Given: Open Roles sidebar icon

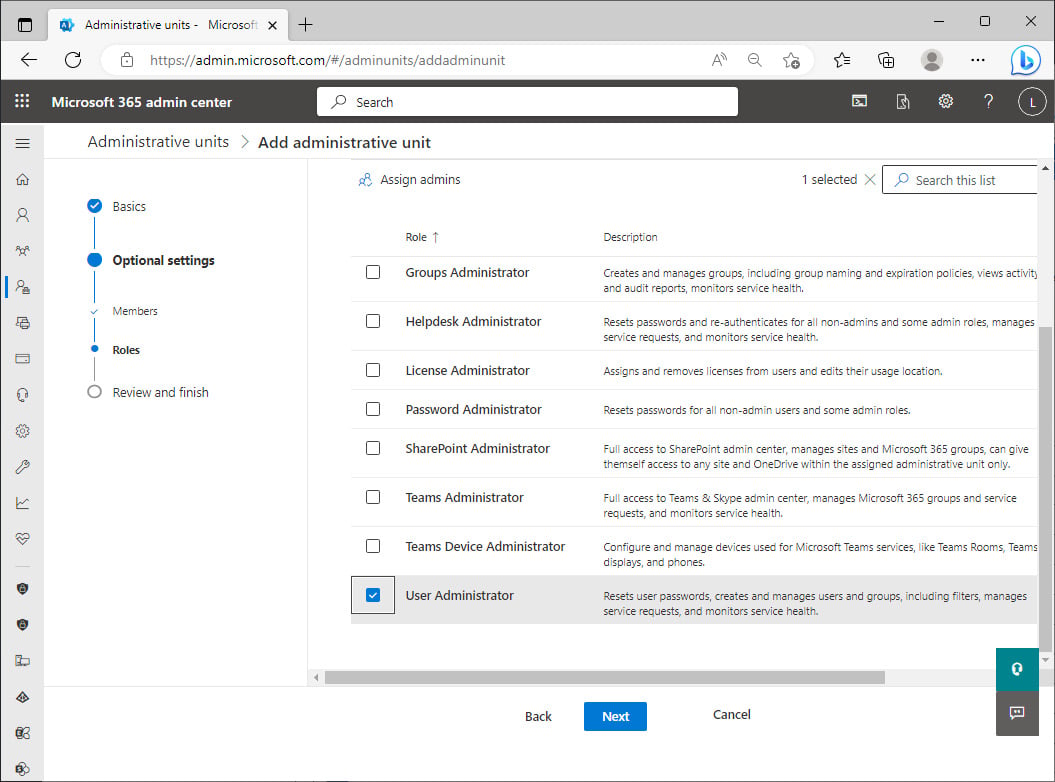Looking at the screenshot, I should click(x=22, y=287).
